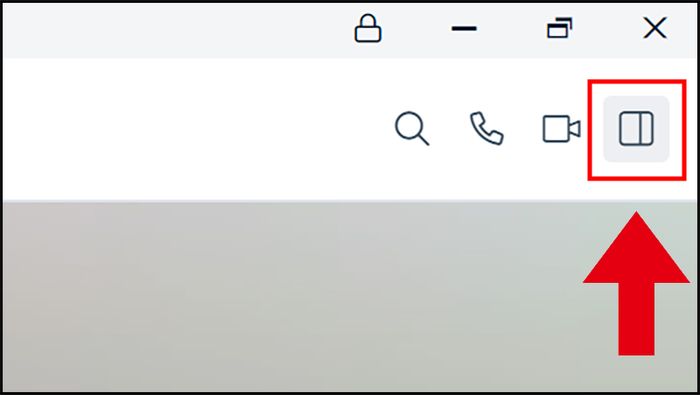Image resolution: width=700 pixels, height=395 pixels.
Task: Toggle the side panel layout icon
Action: pos(636,129)
